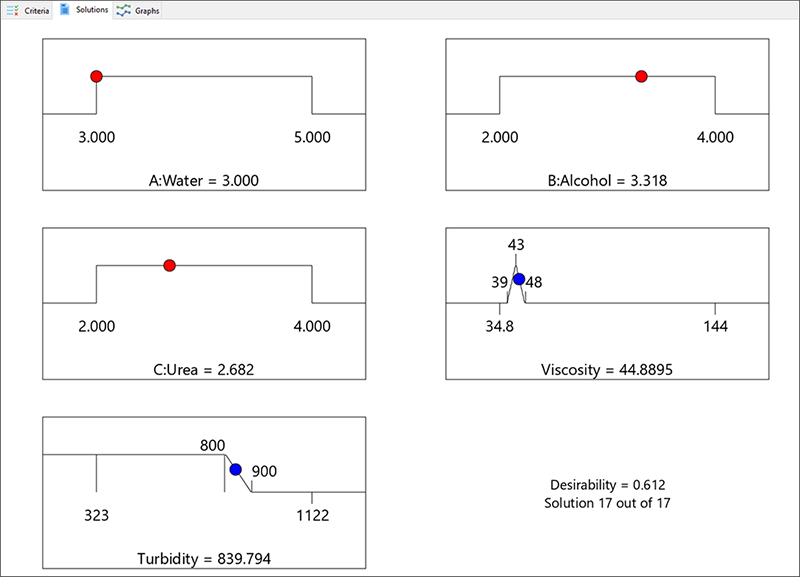The image size is (800, 577).
Task: Click the Graphs tab chart icon
Action: coord(123,10)
